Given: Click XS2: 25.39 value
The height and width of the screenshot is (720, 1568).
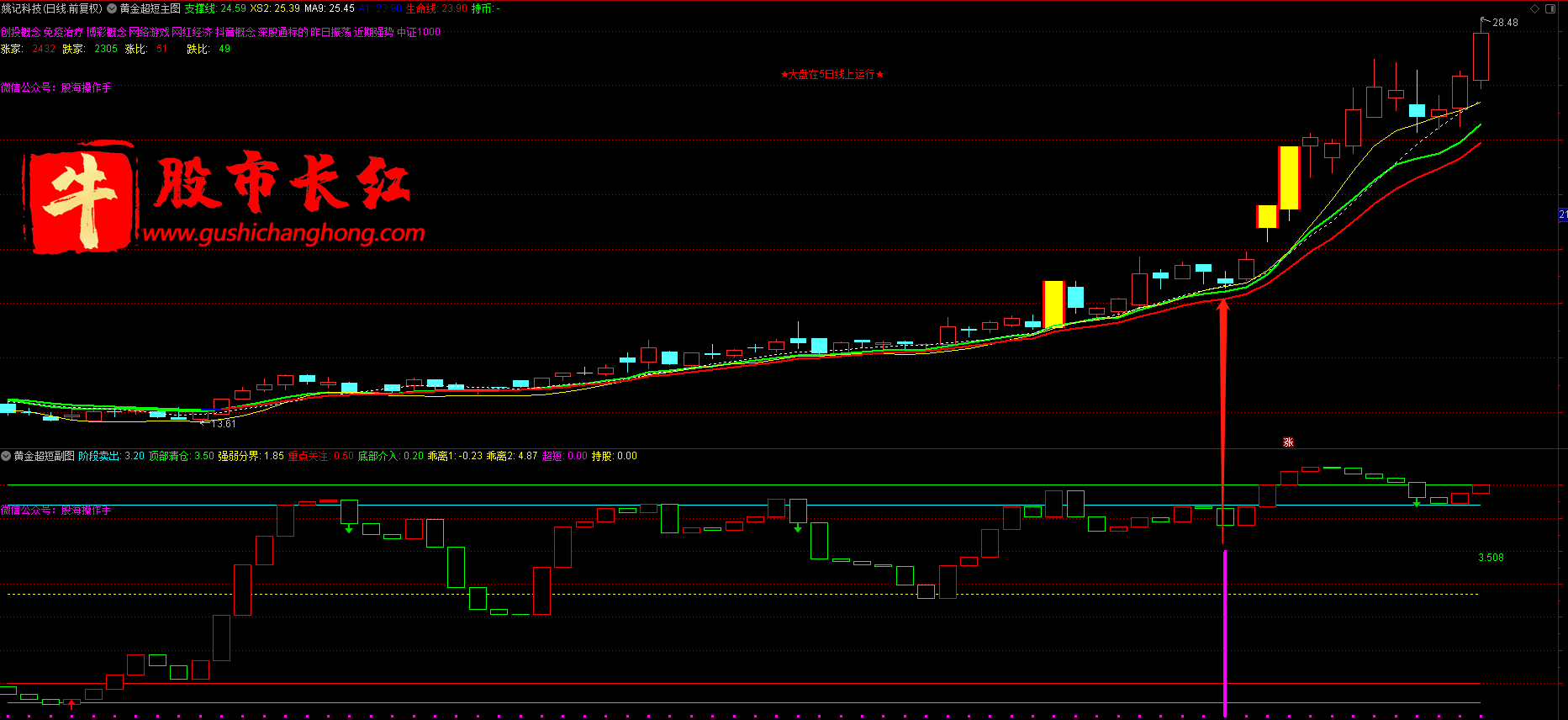Looking at the screenshot, I should 275,8.
